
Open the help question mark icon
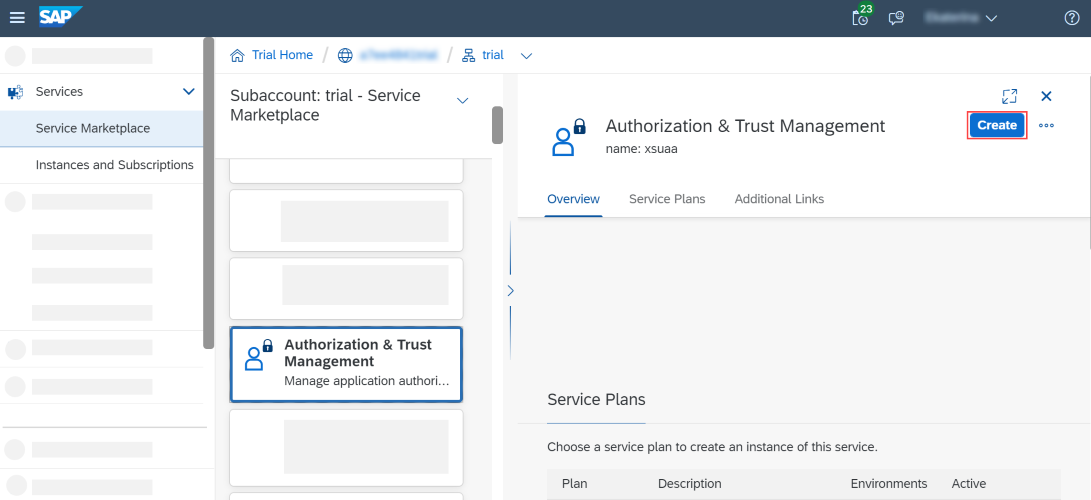[1072, 18]
